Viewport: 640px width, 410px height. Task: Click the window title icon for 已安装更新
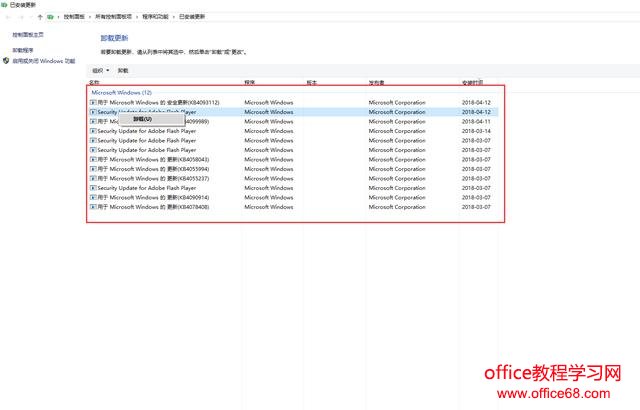click(x=4, y=5)
